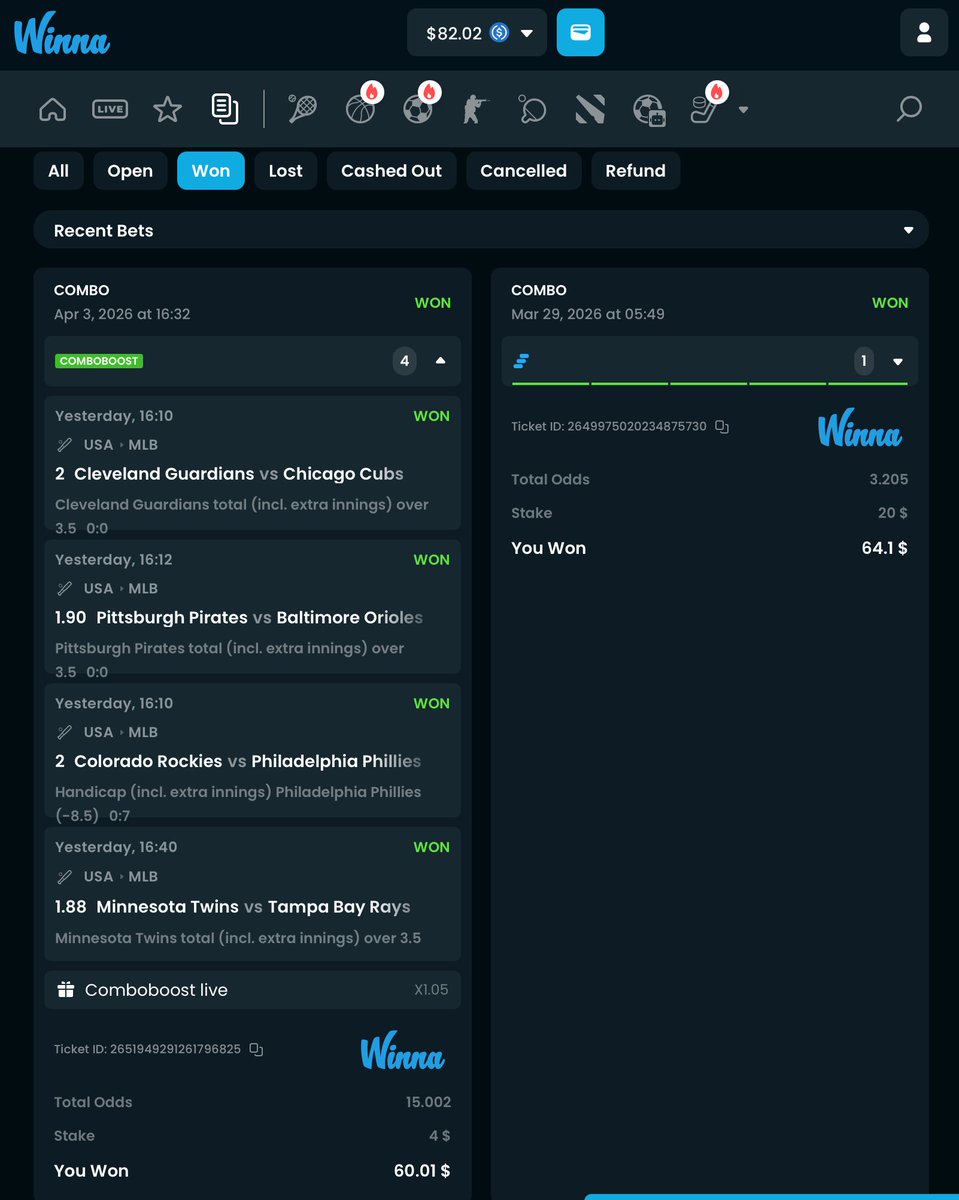Click the baseball icon in the Rockies bet row
Image resolution: width=959 pixels, height=1200 pixels.
coord(64,733)
